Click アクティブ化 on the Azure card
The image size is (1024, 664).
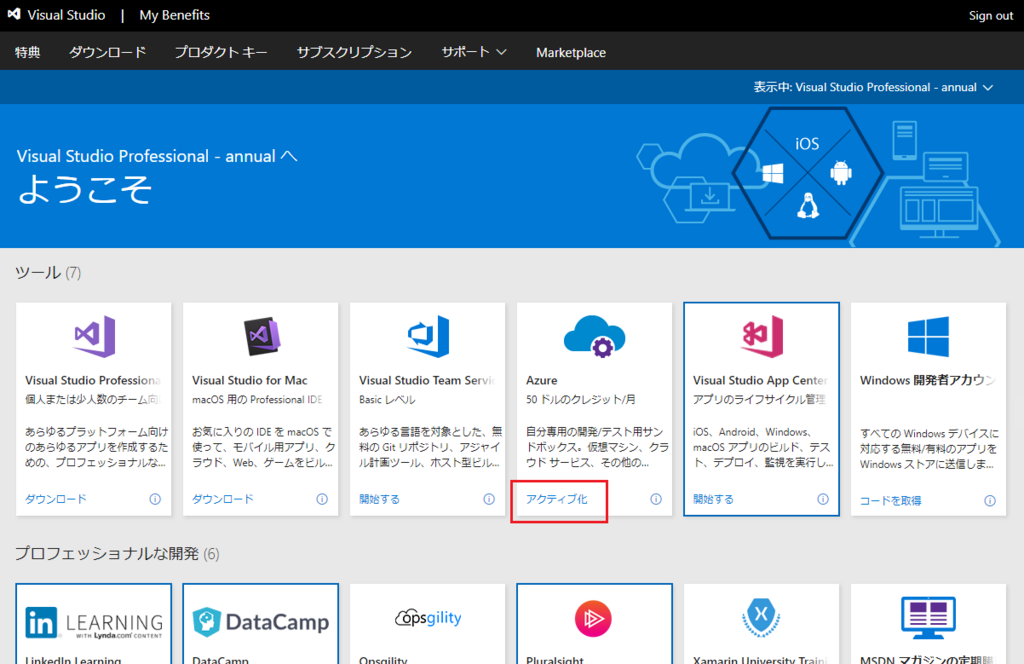click(x=556, y=499)
